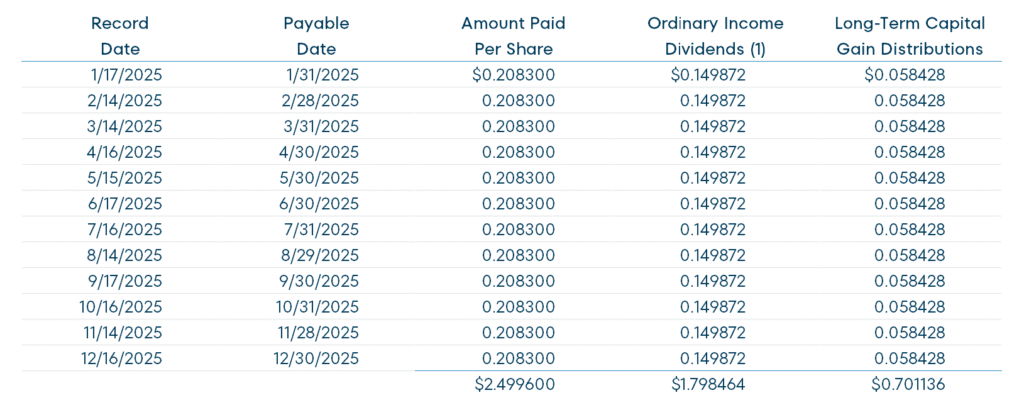Click the Payable Date column header
The image size is (1024, 405).
tap(316, 35)
